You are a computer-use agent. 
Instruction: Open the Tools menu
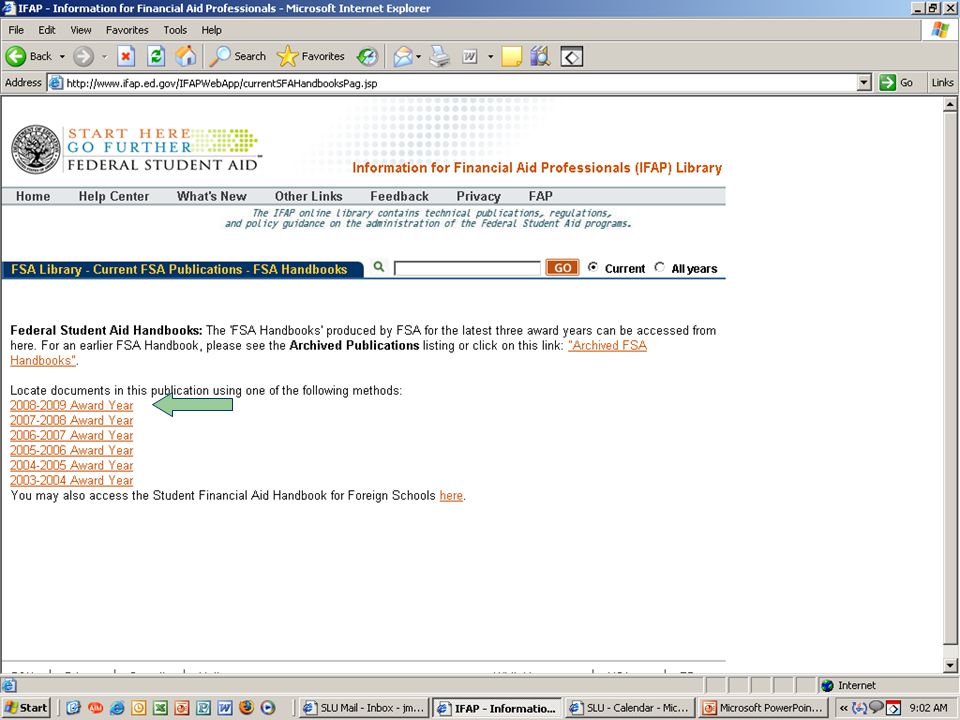click(x=174, y=30)
